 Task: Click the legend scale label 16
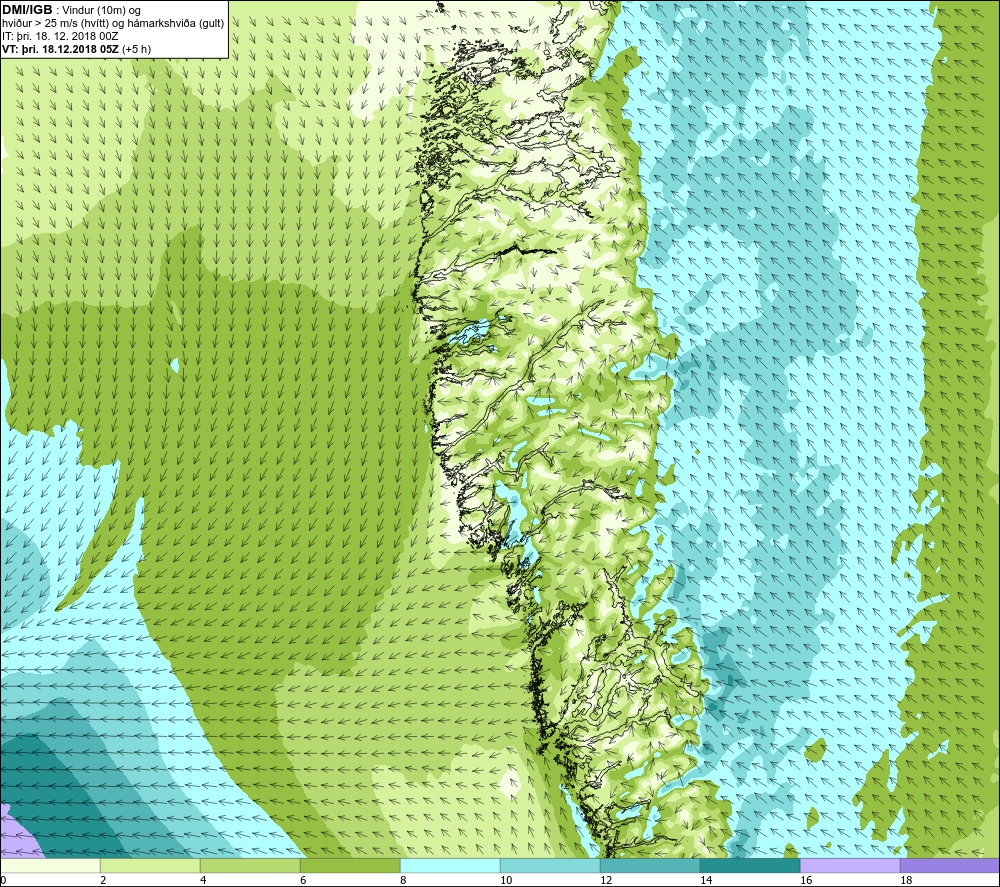tap(806, 881)
